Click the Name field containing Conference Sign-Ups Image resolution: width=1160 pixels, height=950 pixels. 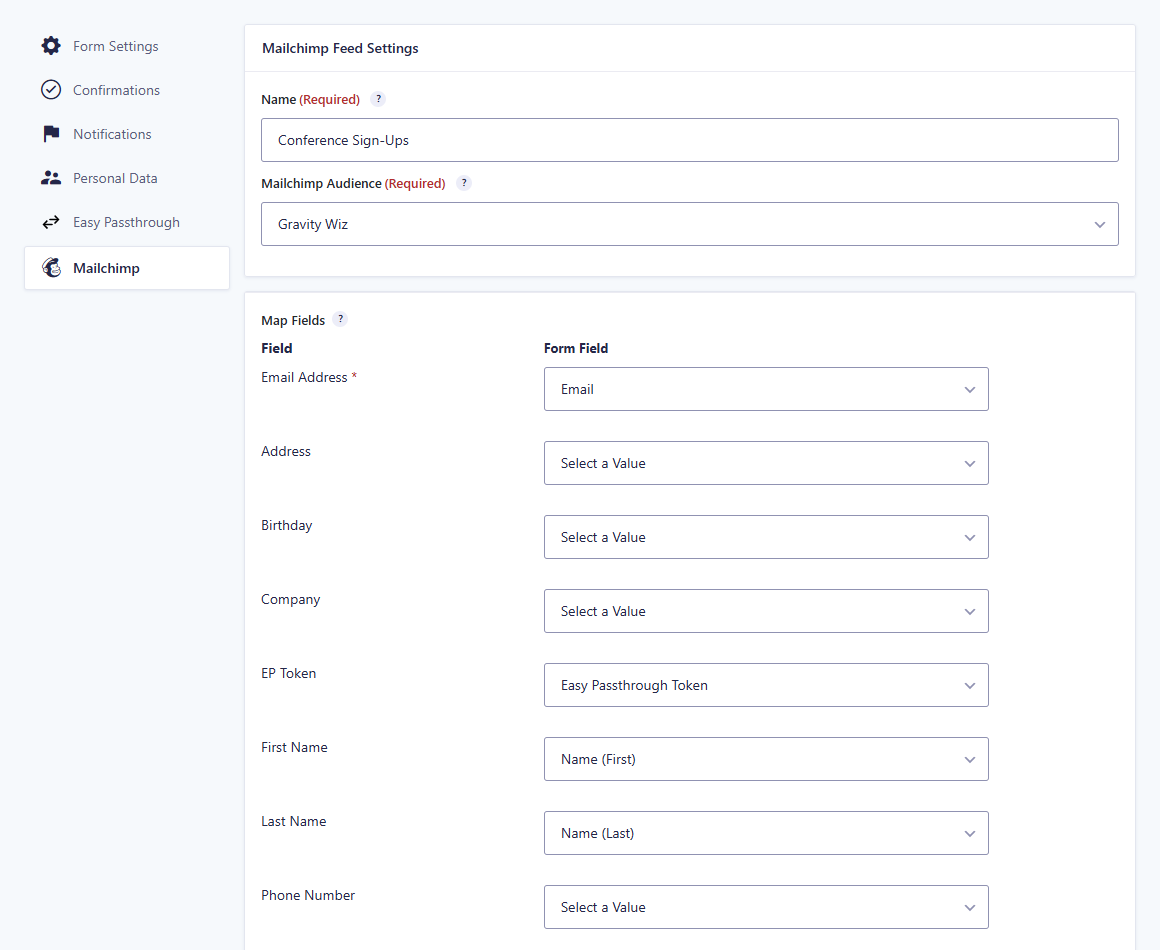click(689, 140)
